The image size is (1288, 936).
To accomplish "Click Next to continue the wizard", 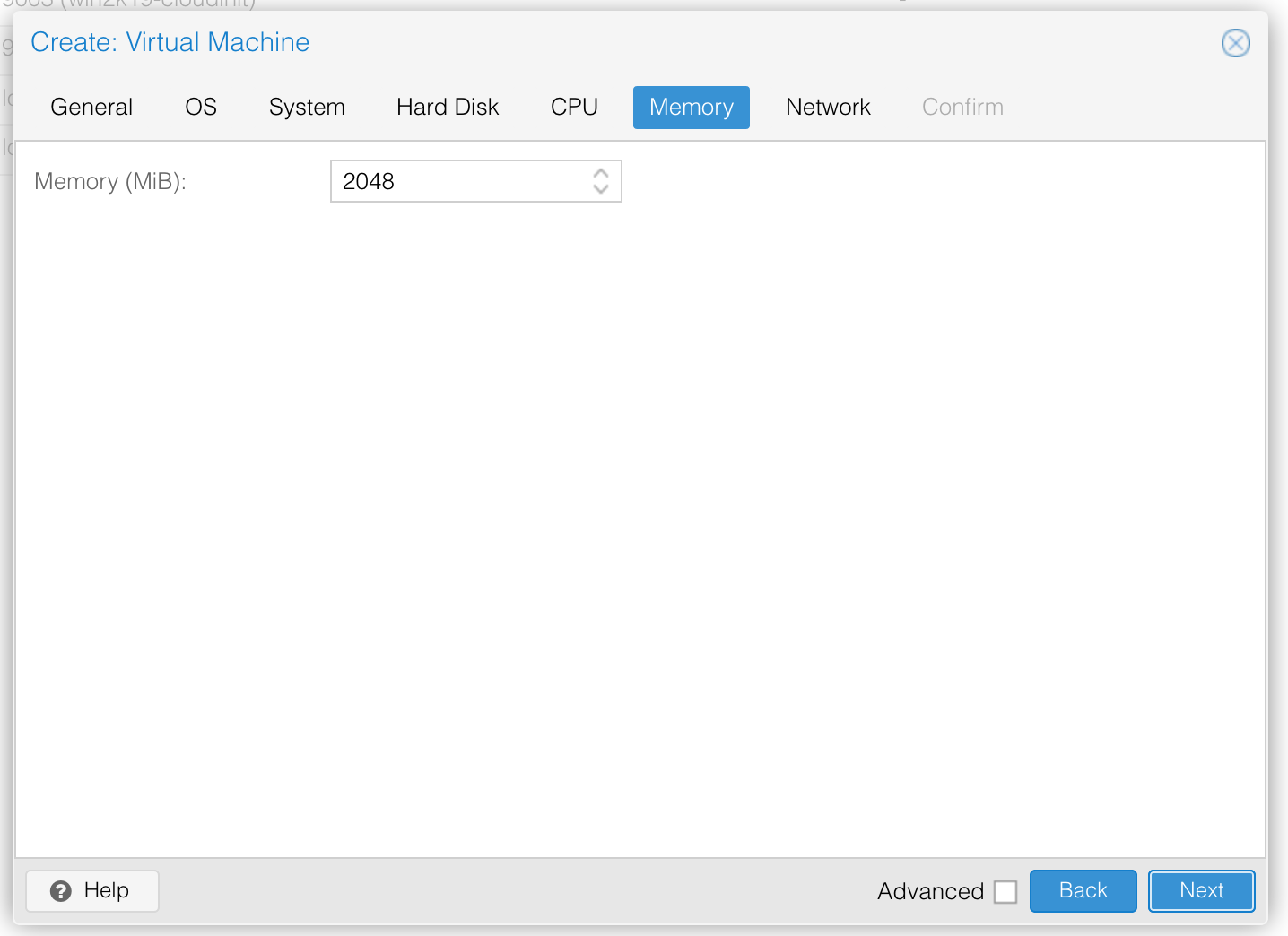I will (x=1201, y=890).
